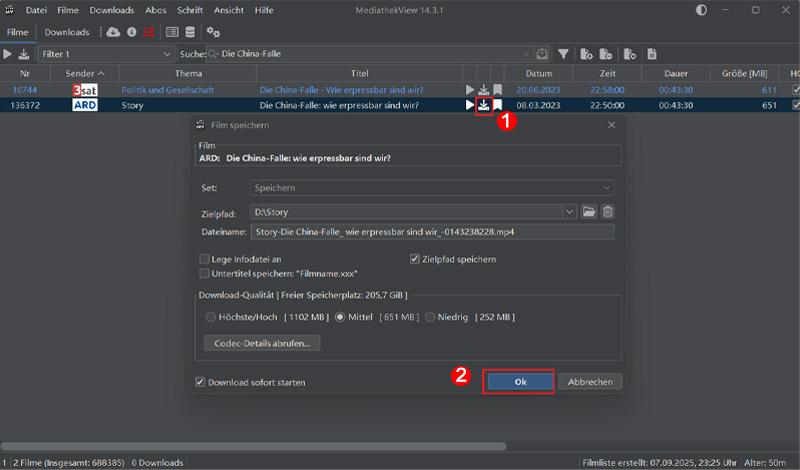Click '0 Downloads' in the status bar
The height and width of the screenshot is (470, 800).
click(x=157, y=462)
